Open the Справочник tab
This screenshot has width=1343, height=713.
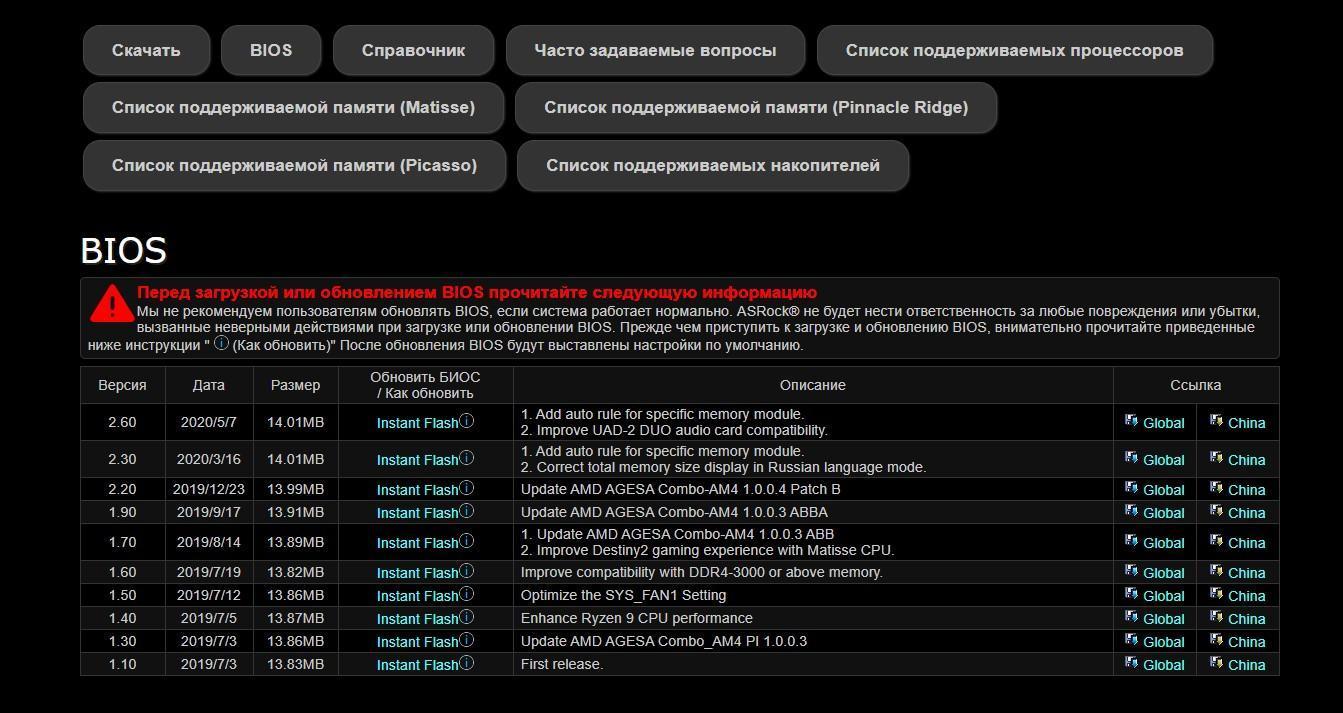[x=413, y=50]
